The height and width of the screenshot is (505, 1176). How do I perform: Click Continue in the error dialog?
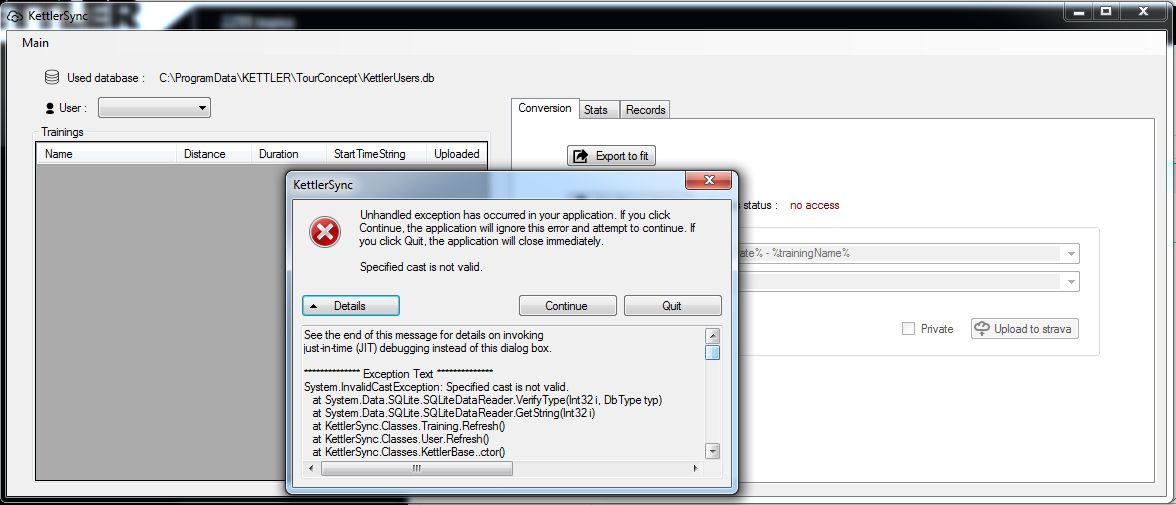[x=567, y=305]
